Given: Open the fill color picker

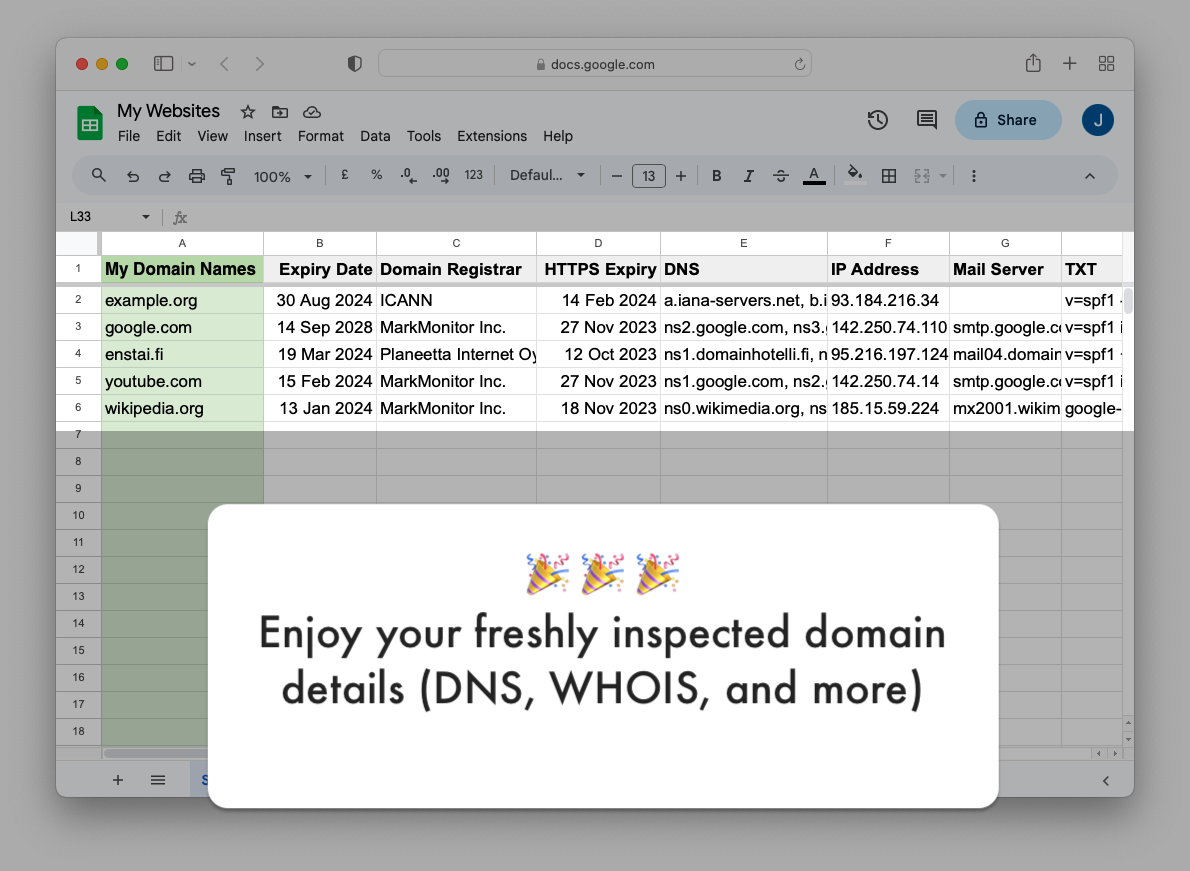Looking at the screenshot, I should point(855,175).
